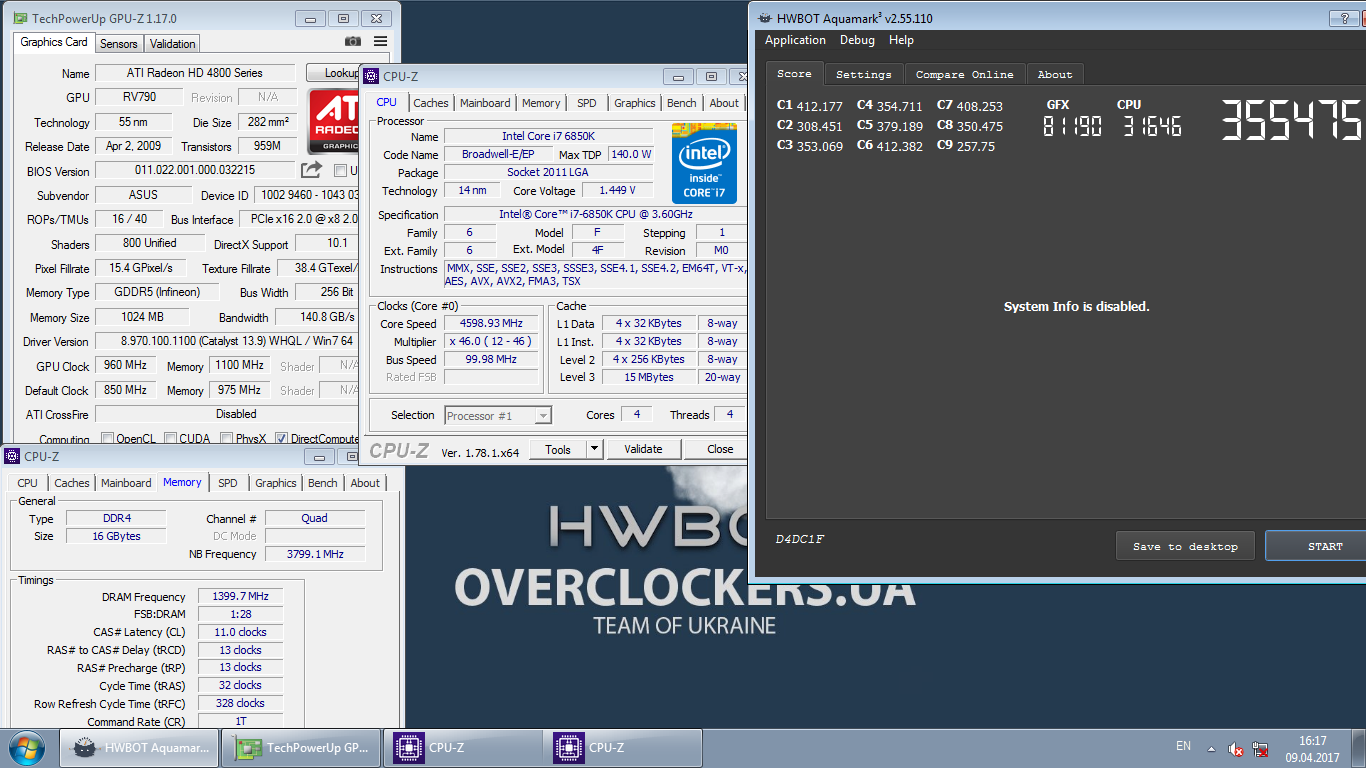Click the NB Frequency value 3799.1 MHz
Viewport: 1366px width, 768px height.
[x=315, y=554]
